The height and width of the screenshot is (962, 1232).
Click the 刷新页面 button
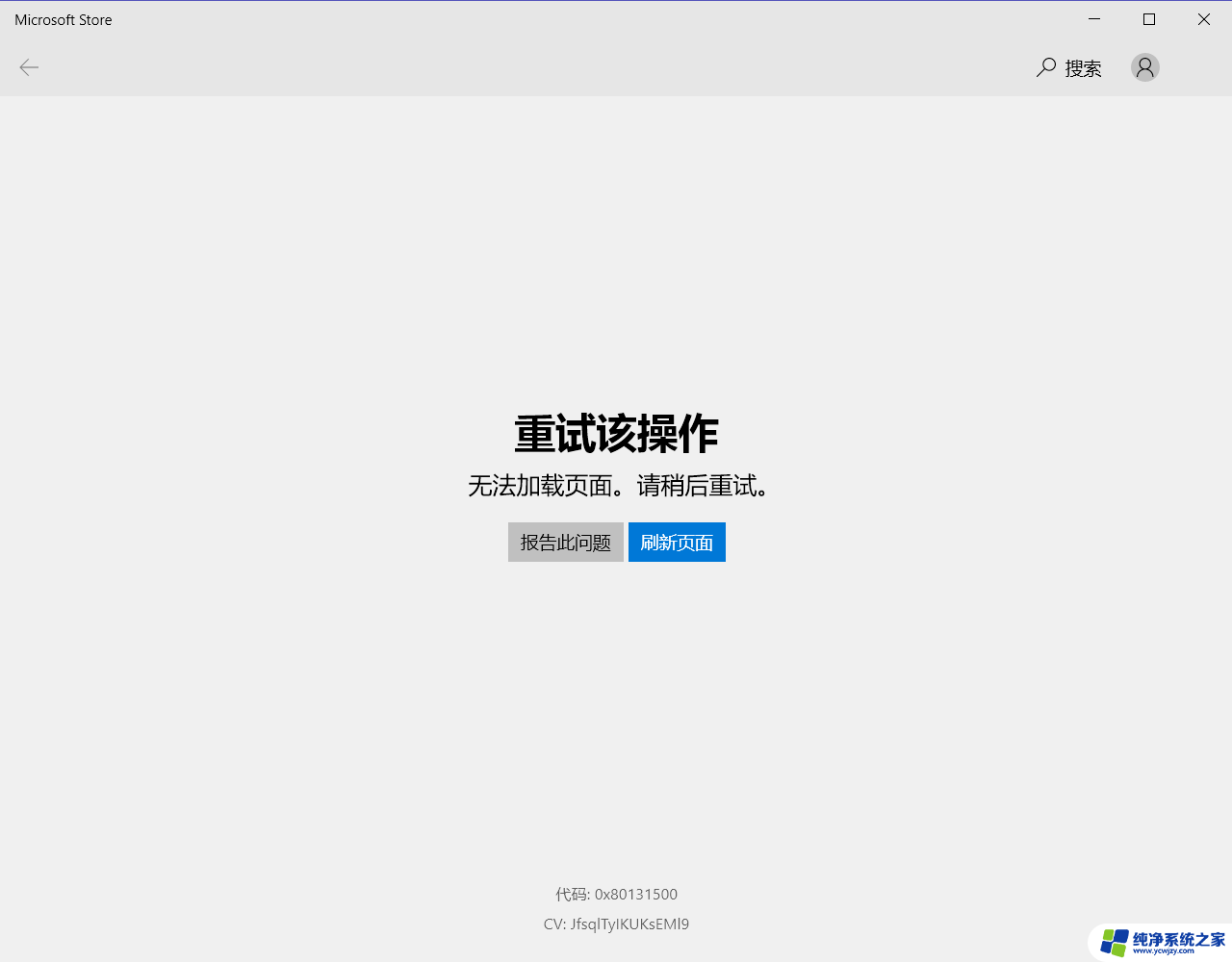coord(677,543)
